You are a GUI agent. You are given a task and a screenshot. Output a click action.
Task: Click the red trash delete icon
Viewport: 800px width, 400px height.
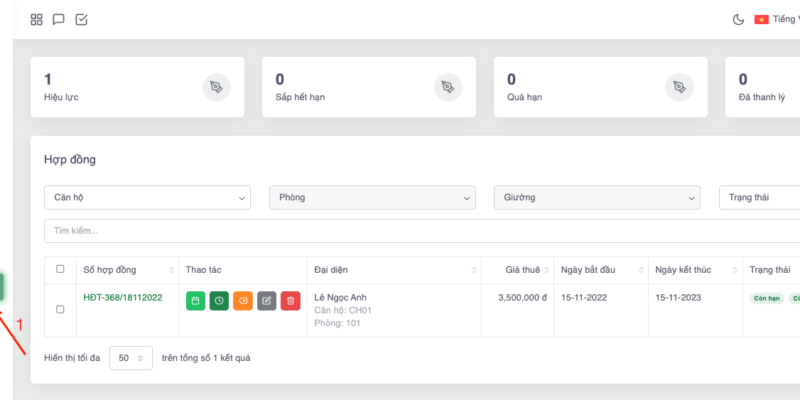click(x=290, y=300)
